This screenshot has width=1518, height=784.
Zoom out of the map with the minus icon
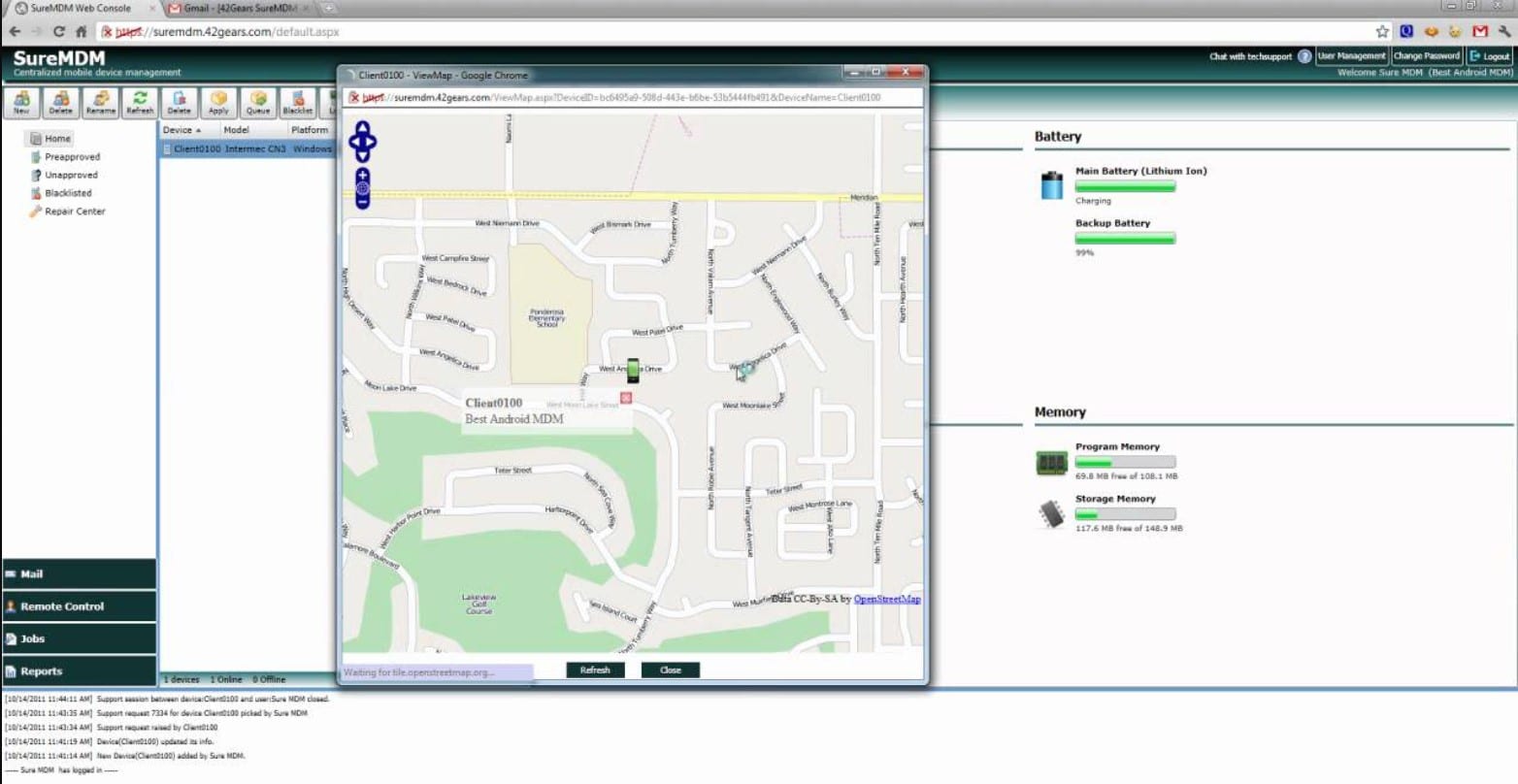click(x=362, y=202)
